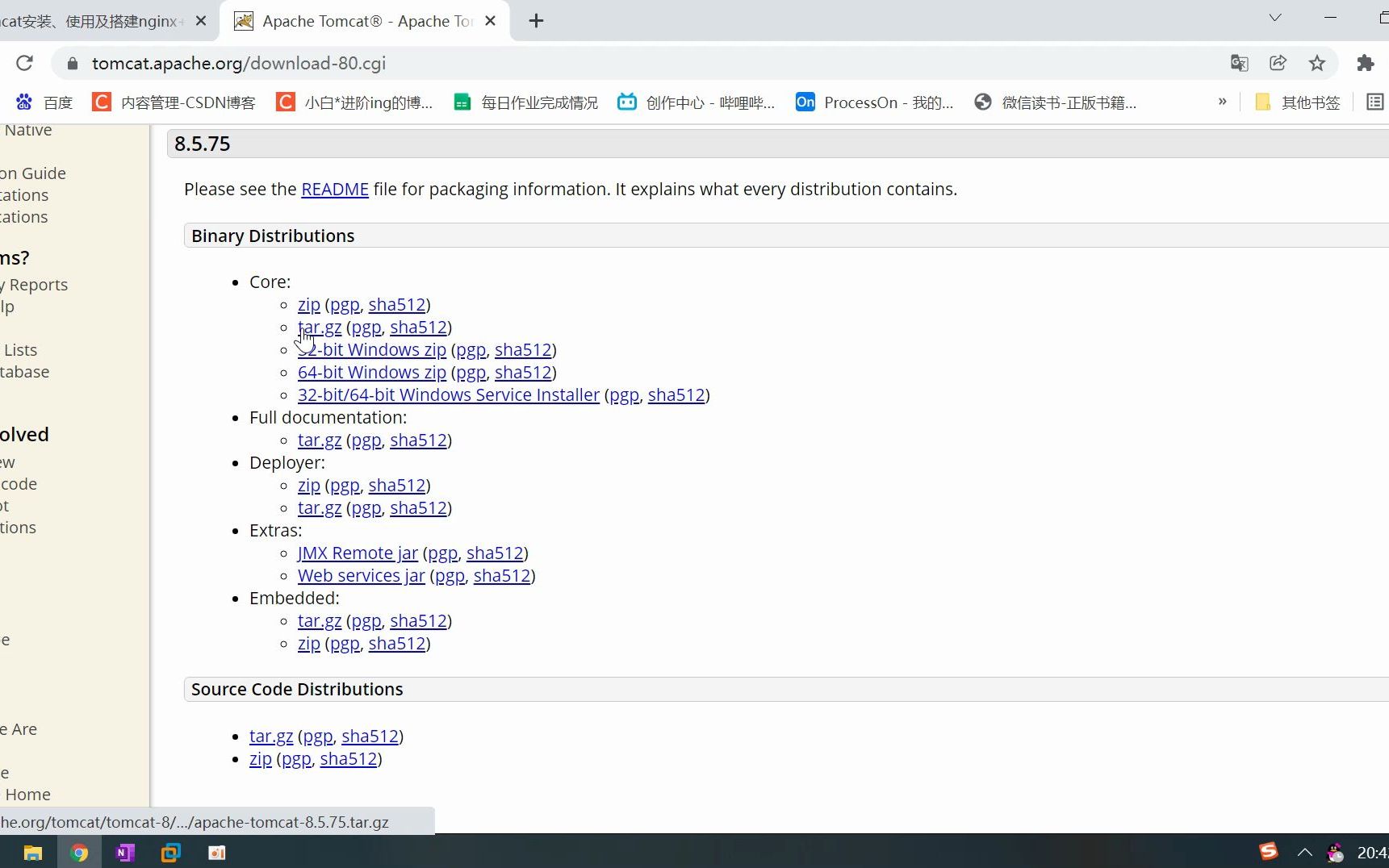Open sha512 for source code zip

coord(349,759)
